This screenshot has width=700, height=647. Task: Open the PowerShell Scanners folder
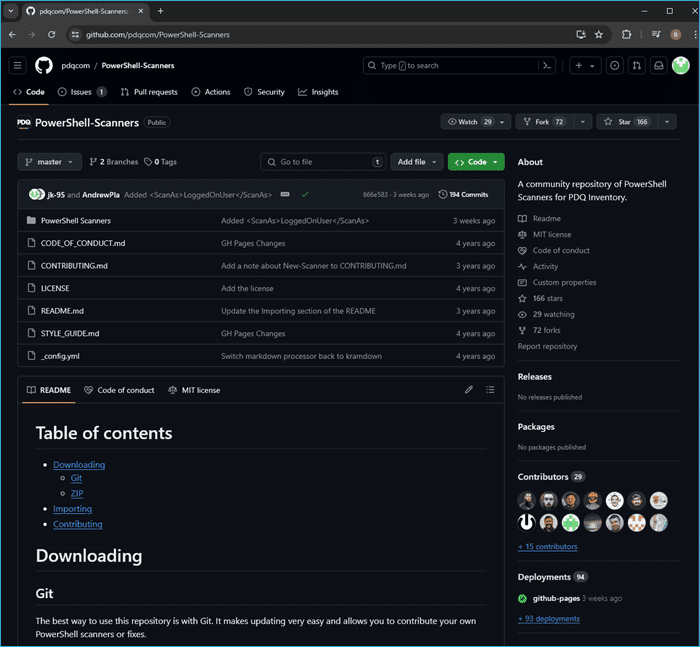[75, 221]
